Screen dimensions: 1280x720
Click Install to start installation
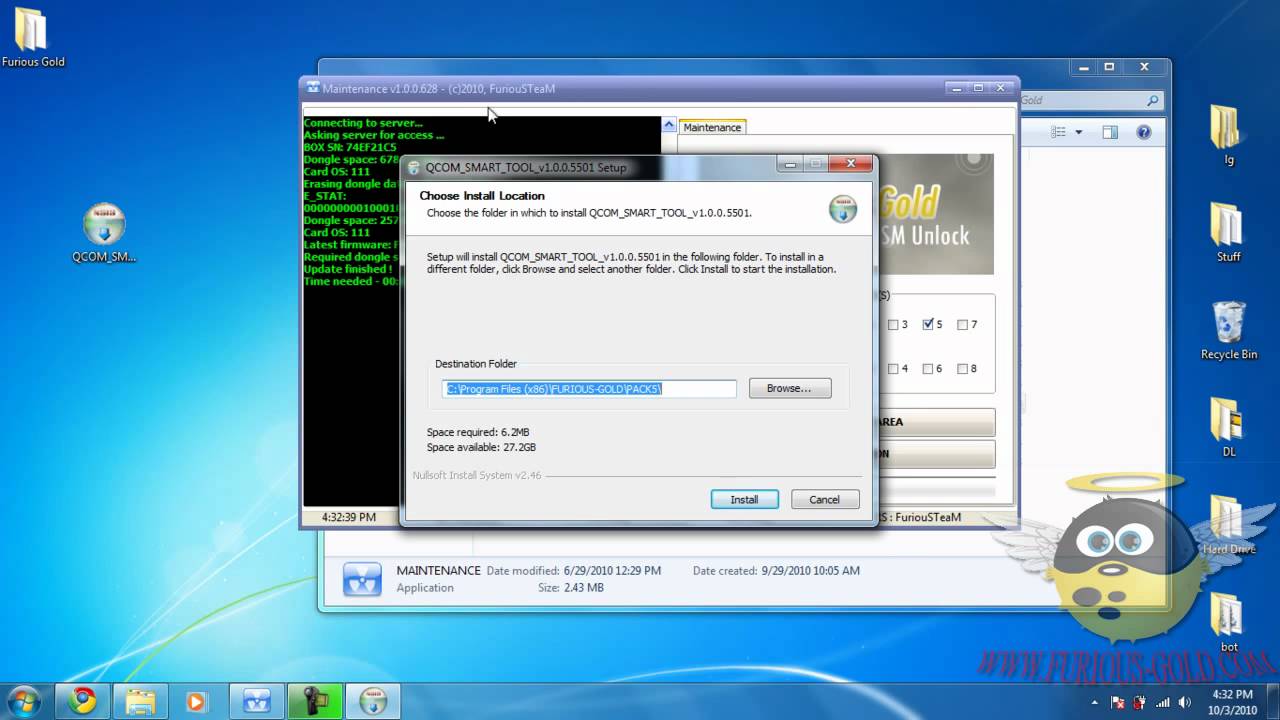[x=744, y=499]
